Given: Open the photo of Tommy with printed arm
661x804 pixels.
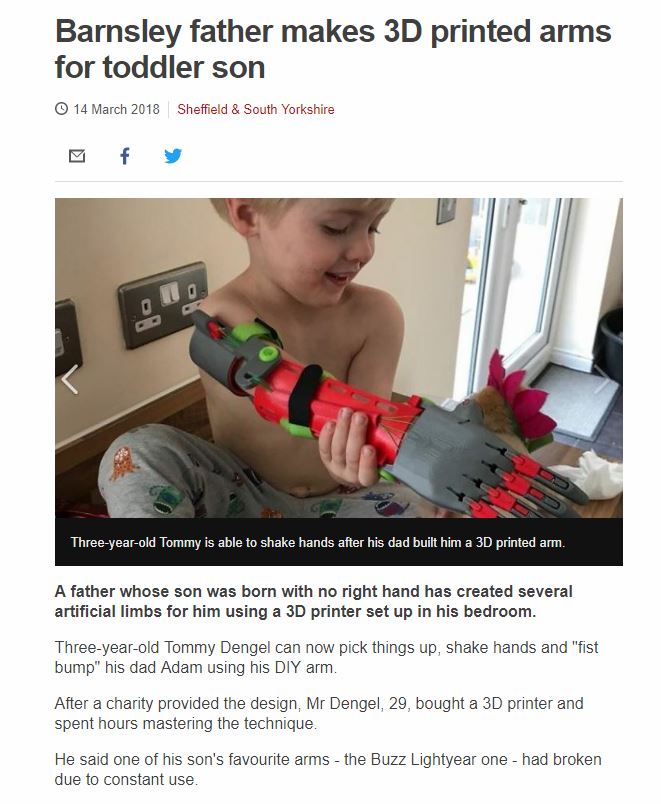Looking at the screenshot, I should [x=338, y=358].
